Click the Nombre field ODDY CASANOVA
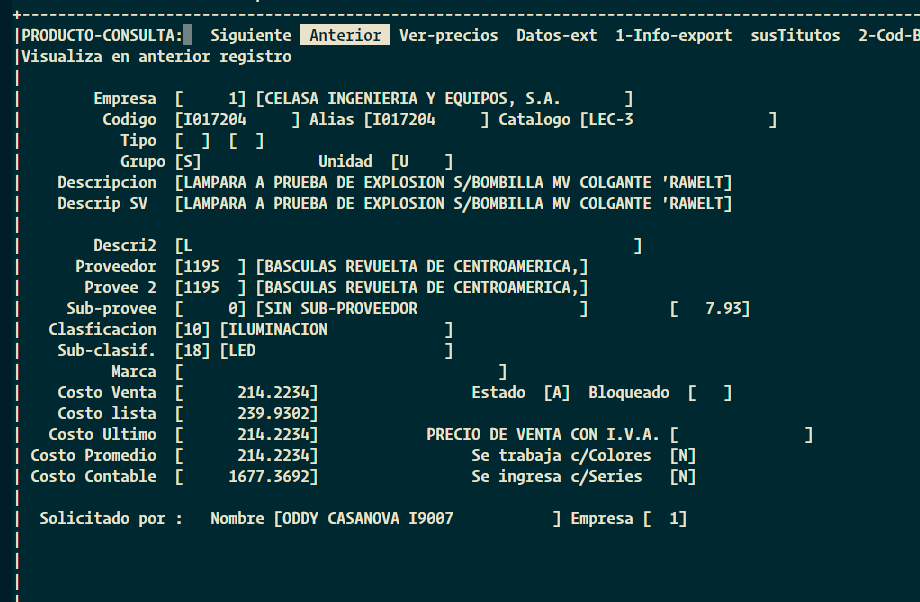Image resolution: width=920 pixels, height=602 pixels. coord(416,519)
